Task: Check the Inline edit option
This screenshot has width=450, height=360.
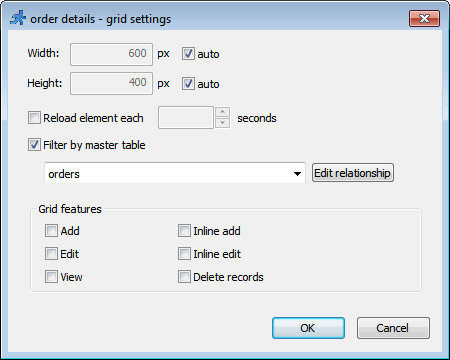Action: tap(184, 254)
